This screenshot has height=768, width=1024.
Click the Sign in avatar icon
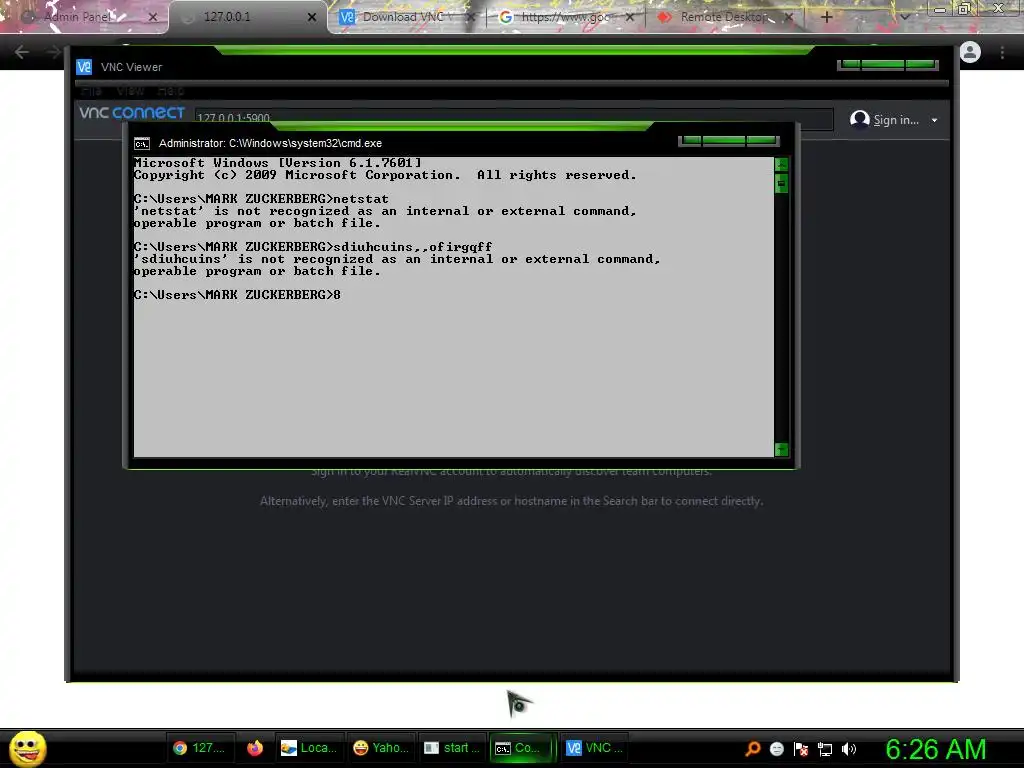tap(859, 120)
